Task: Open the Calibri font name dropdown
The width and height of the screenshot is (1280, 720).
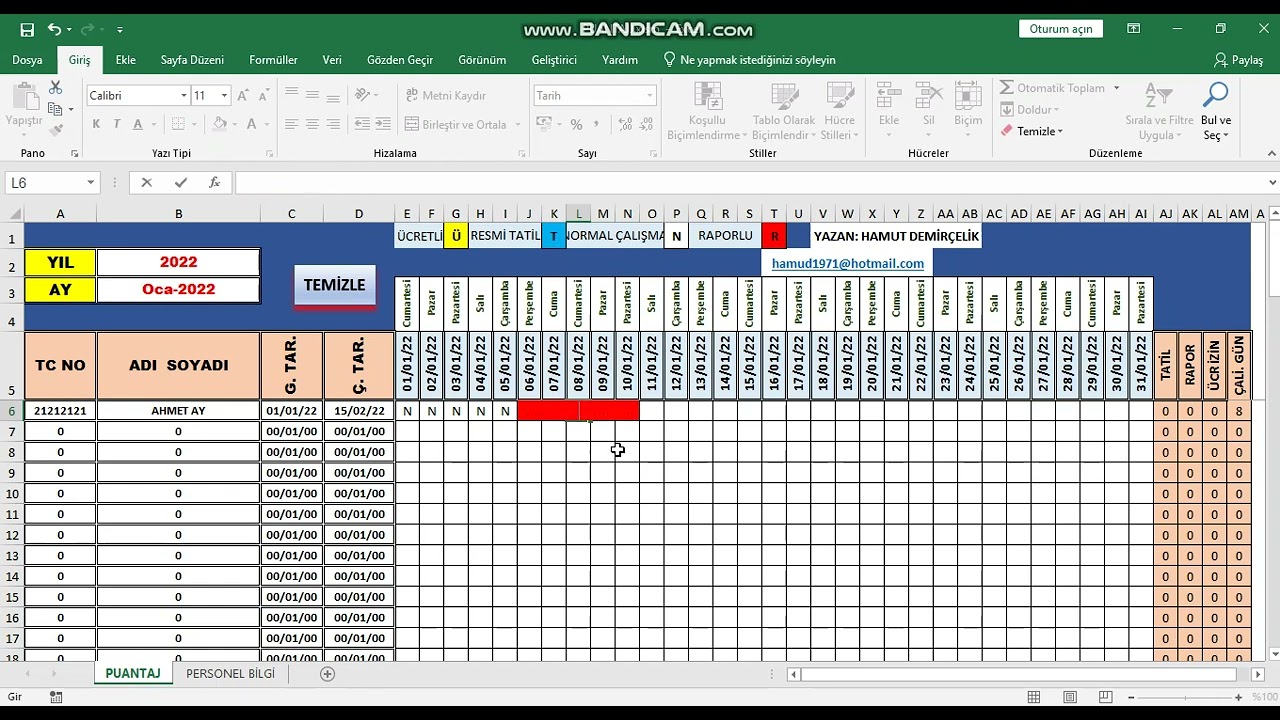Action: click(183, 95)
